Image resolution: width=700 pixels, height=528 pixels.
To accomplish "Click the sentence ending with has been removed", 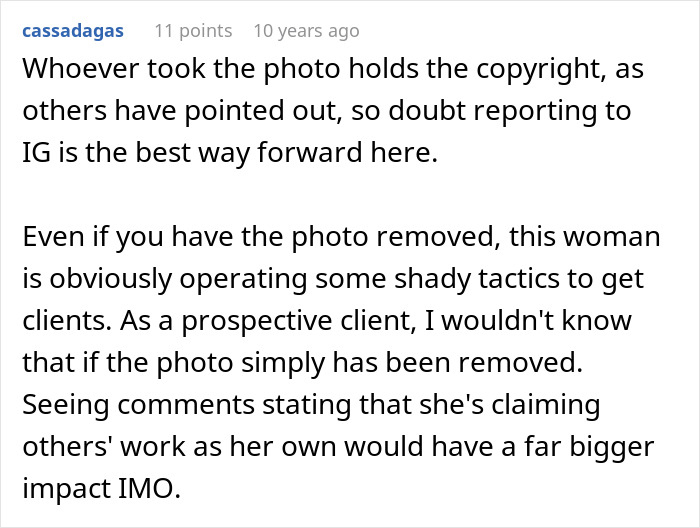I will (303, 362).
